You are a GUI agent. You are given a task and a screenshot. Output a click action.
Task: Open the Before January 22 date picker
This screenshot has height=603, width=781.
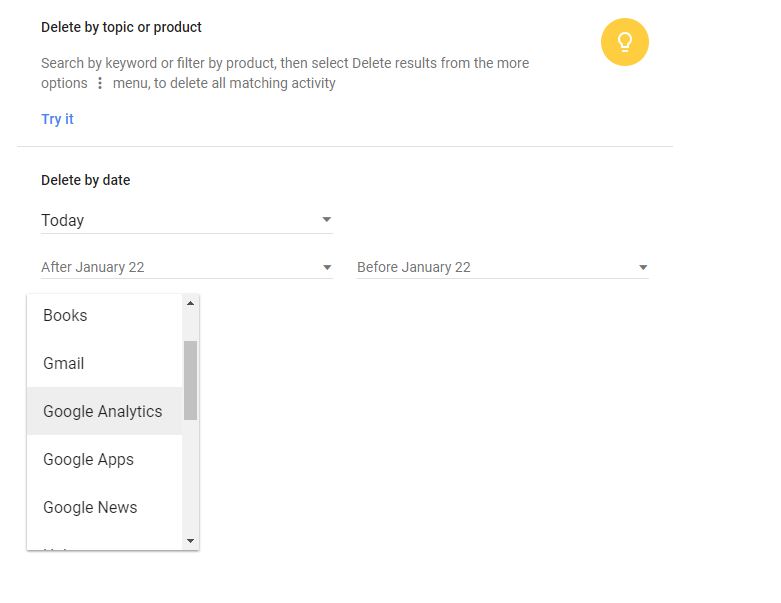point(500,267)
